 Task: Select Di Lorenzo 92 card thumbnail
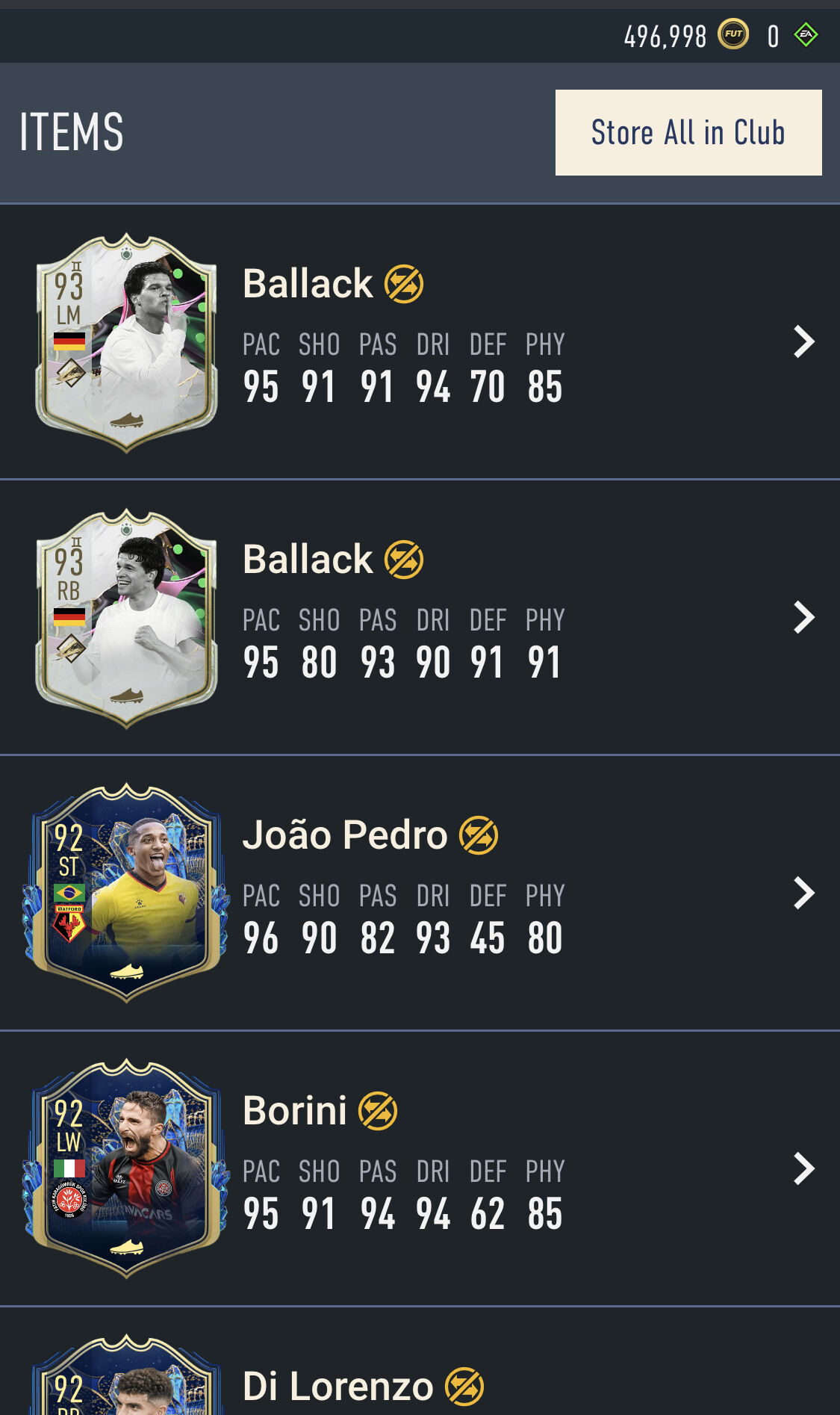[x=126, y=1375]
